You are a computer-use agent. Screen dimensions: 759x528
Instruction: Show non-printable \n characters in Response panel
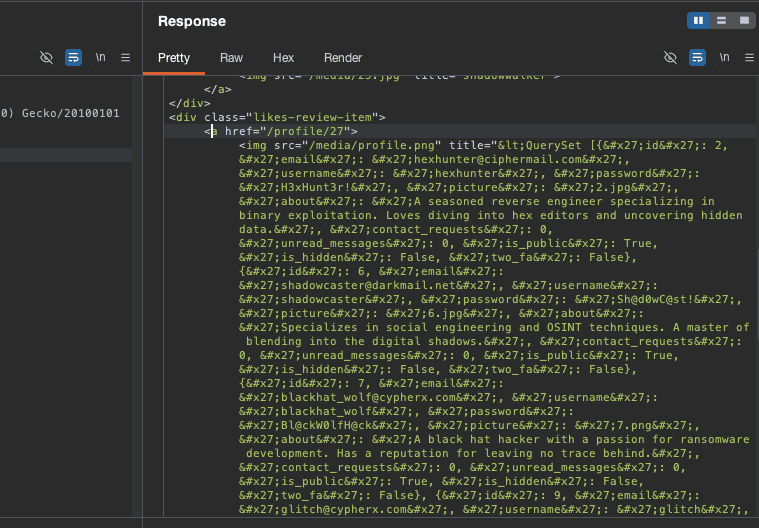point(723,58)
